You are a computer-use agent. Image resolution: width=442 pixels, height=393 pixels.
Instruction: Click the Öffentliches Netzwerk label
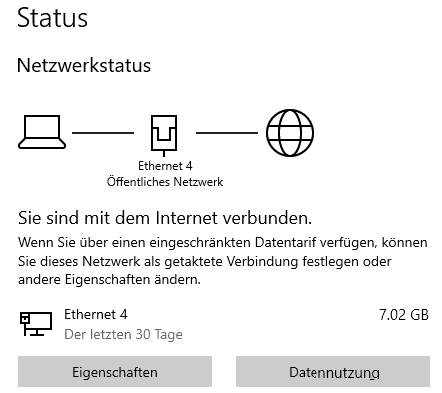(x=165, y=182)
